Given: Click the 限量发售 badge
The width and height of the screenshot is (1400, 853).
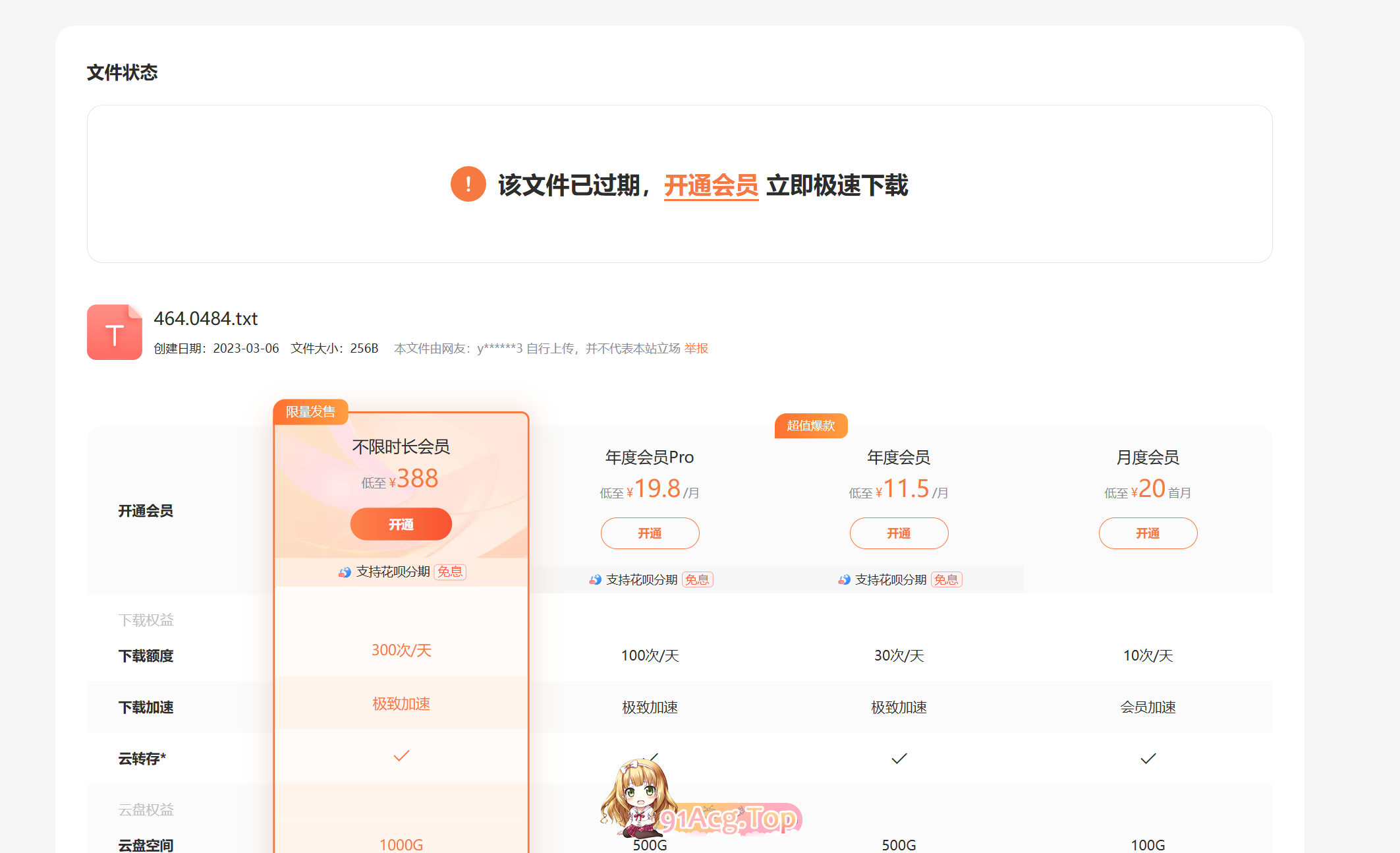Looking at the screenshot, I should point(310,412).
